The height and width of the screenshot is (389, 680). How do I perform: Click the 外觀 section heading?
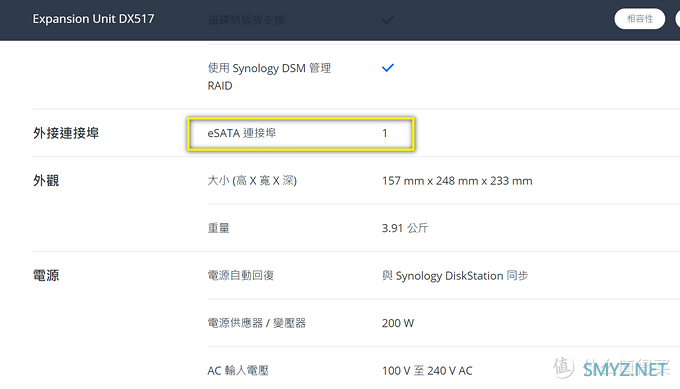pyautogui.click(x=46, y=180)
